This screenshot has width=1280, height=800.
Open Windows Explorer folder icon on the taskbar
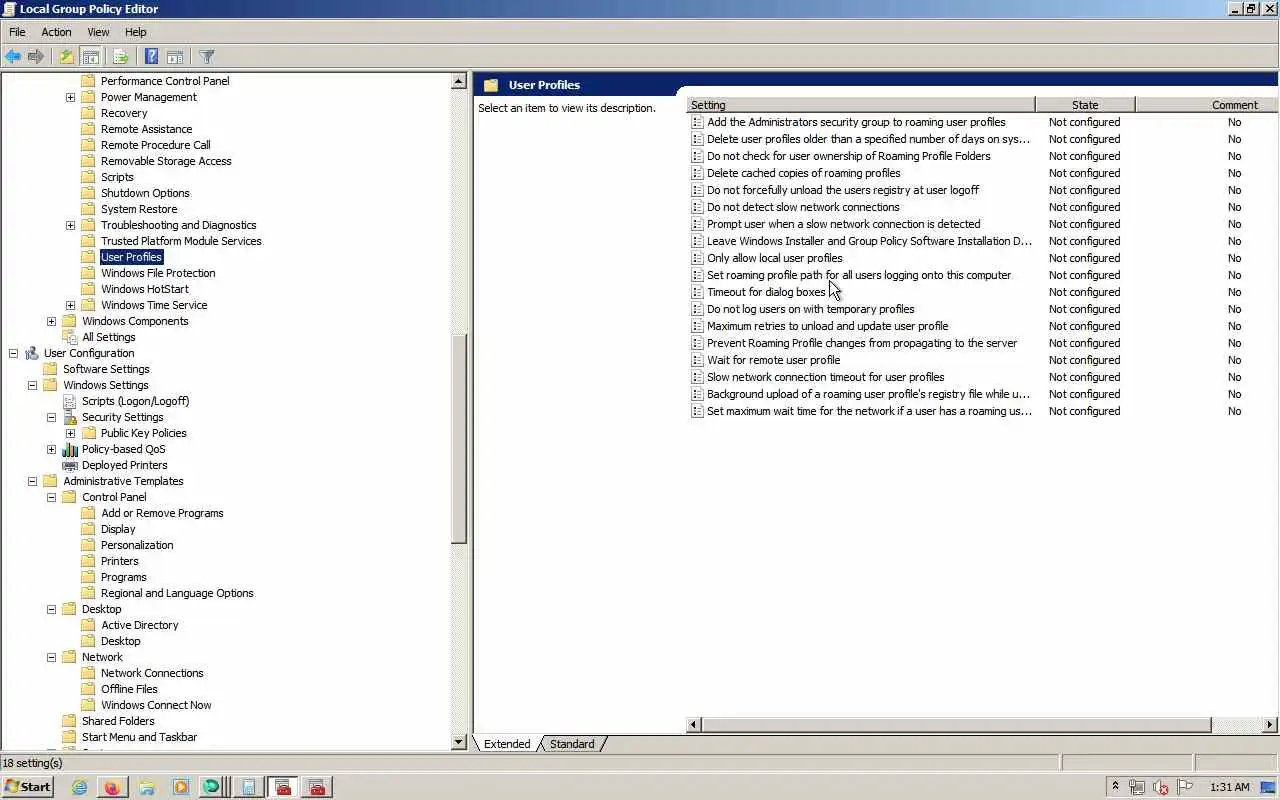point(147,787)
